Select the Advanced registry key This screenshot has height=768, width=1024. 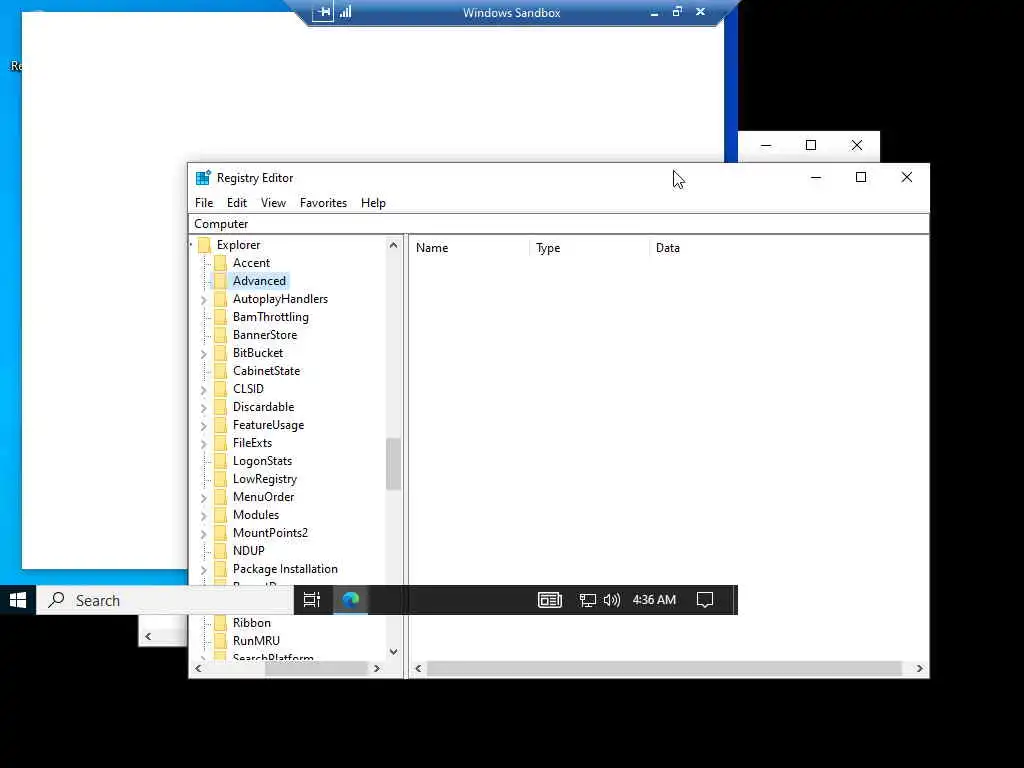click(259, 281)
